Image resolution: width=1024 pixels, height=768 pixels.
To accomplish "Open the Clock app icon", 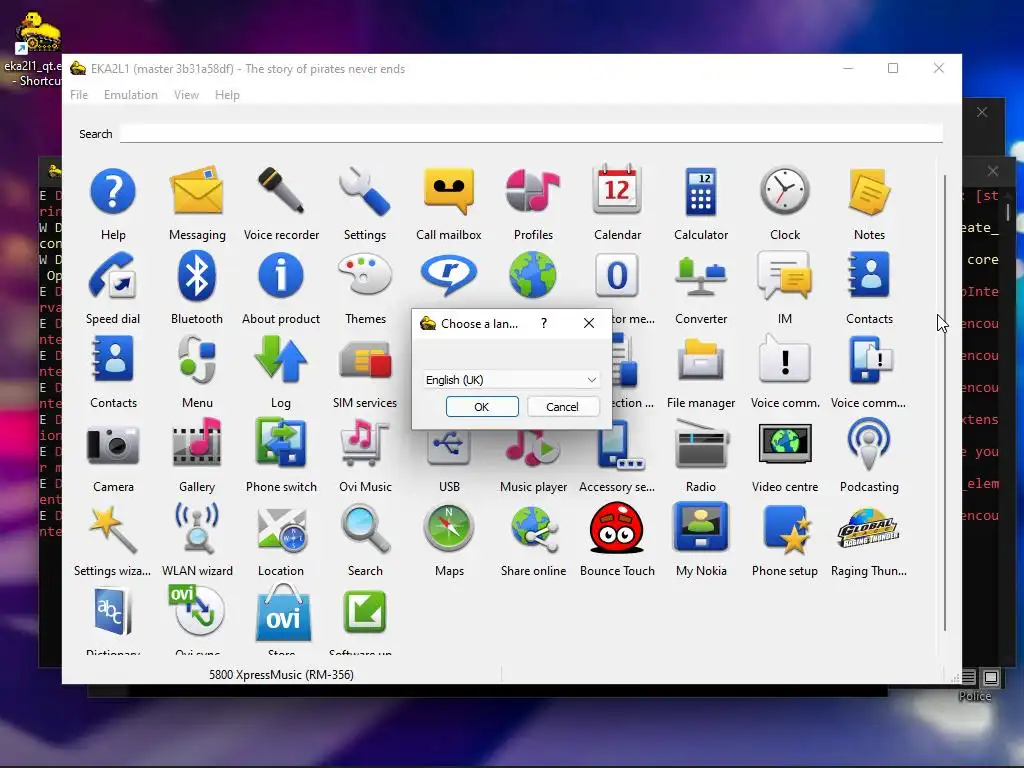I will [x=784, y=191].
